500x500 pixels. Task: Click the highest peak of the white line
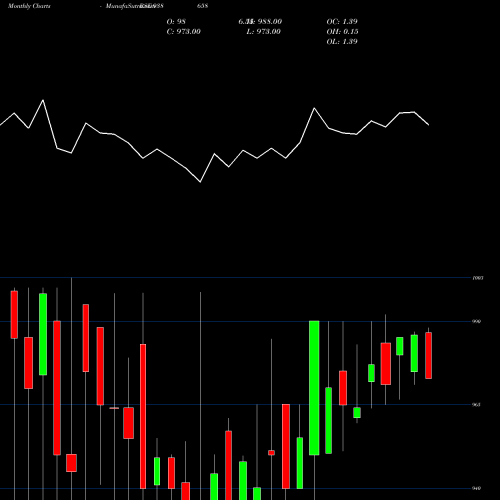43,100
